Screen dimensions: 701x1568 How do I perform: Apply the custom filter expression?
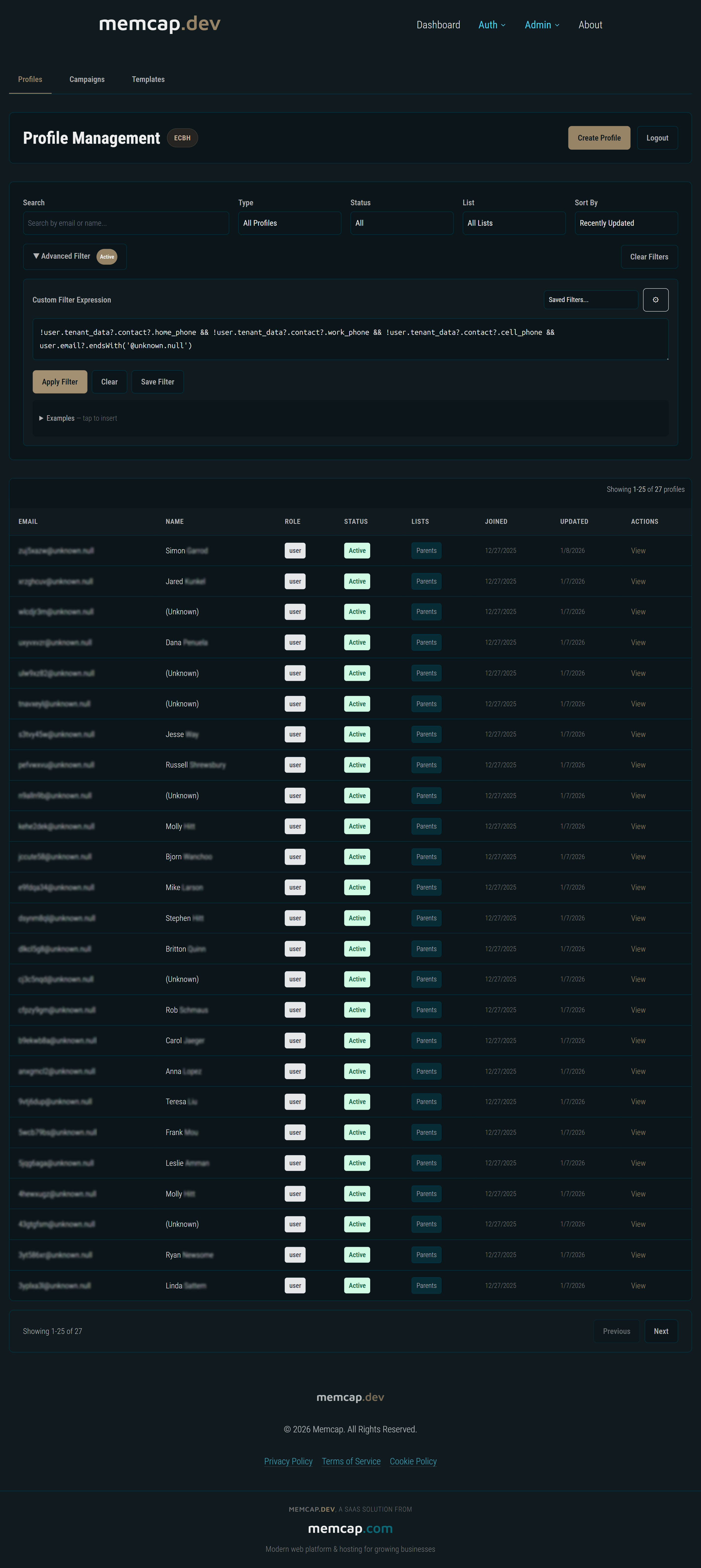click(x=59, y=382)
